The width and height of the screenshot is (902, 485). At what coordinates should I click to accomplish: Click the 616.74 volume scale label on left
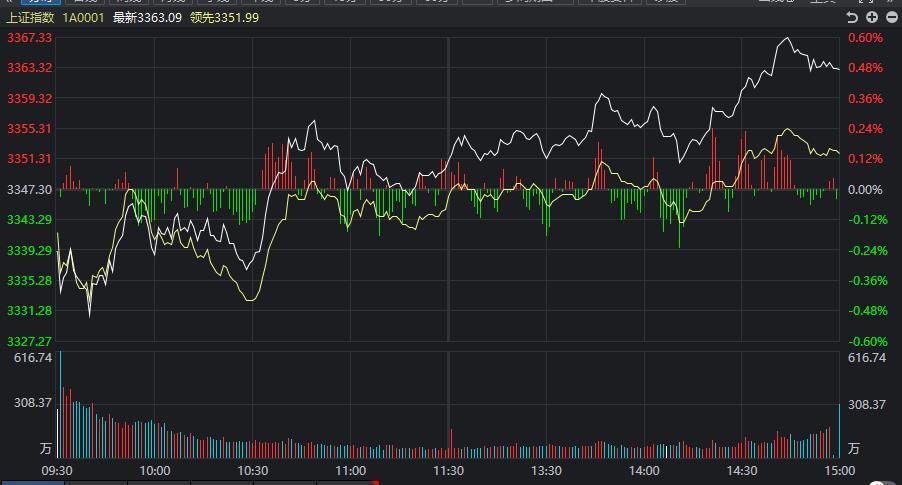pos(33,358)
